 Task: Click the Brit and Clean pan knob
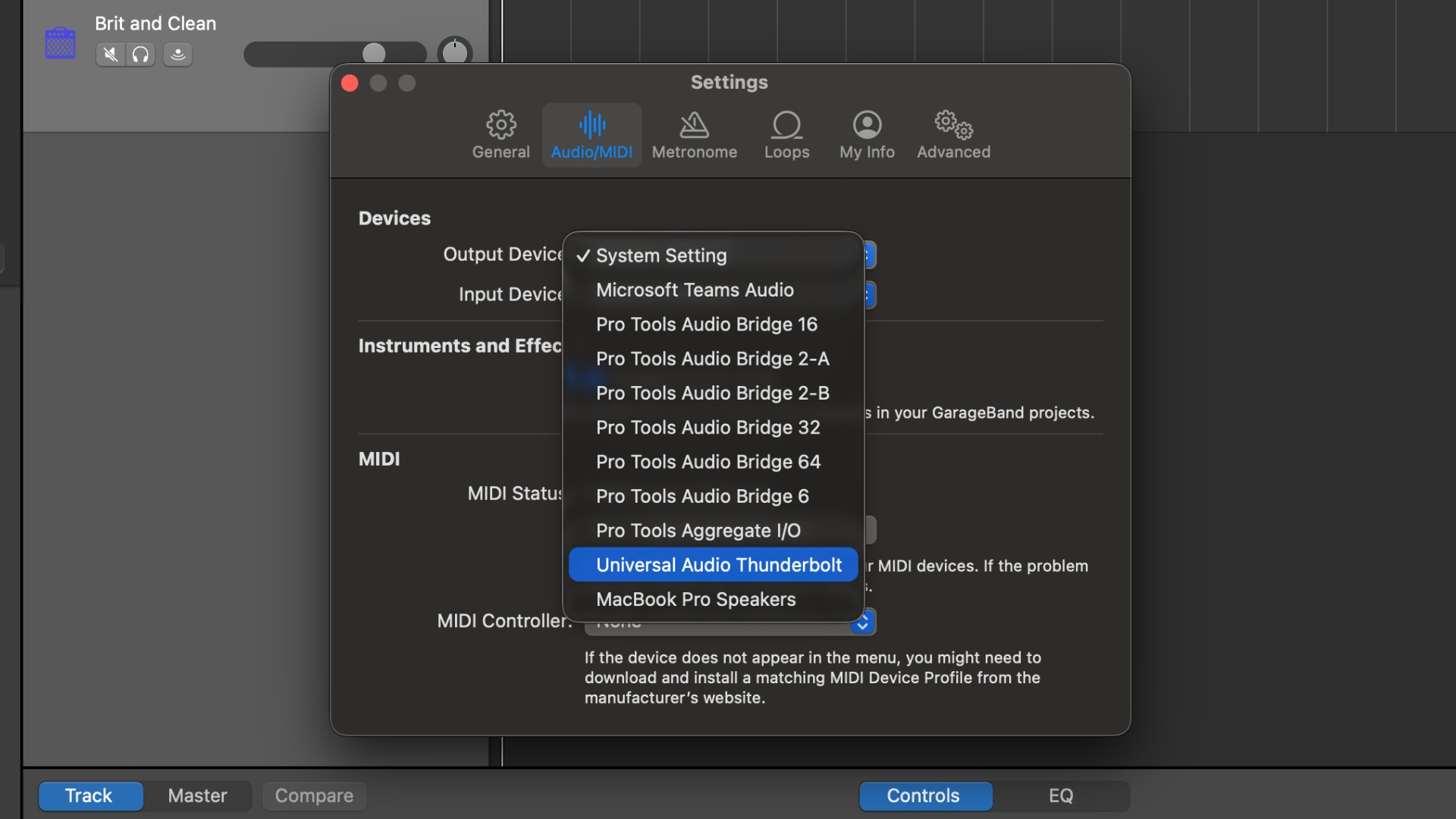455,52
